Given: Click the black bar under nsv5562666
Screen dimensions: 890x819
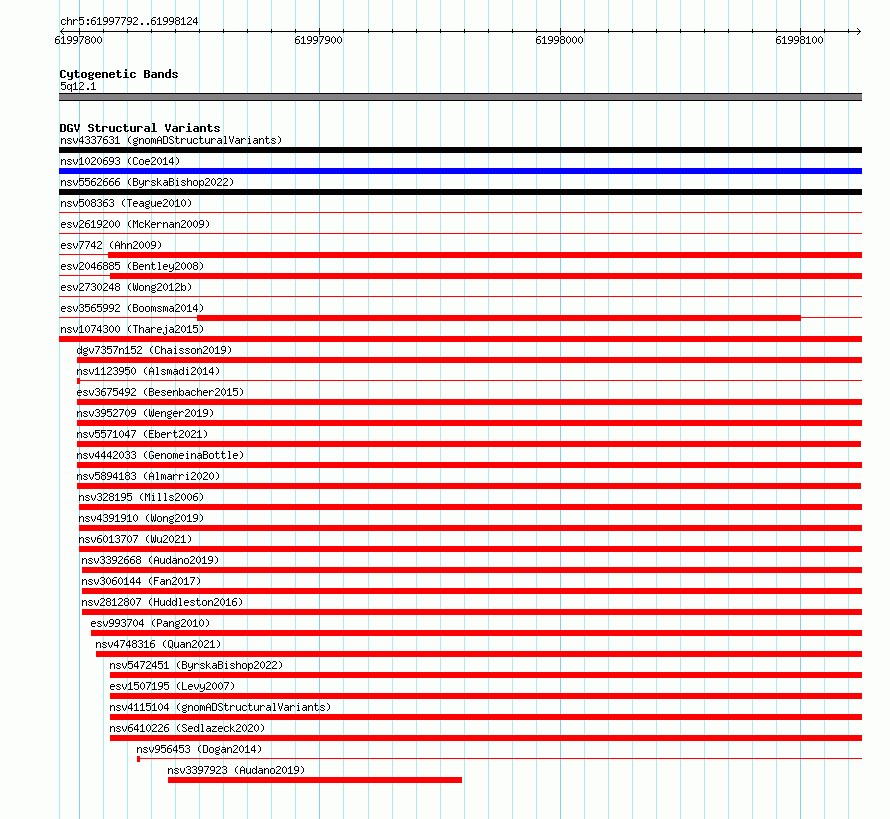Looking at the screenshot, I should coord(460,192).
